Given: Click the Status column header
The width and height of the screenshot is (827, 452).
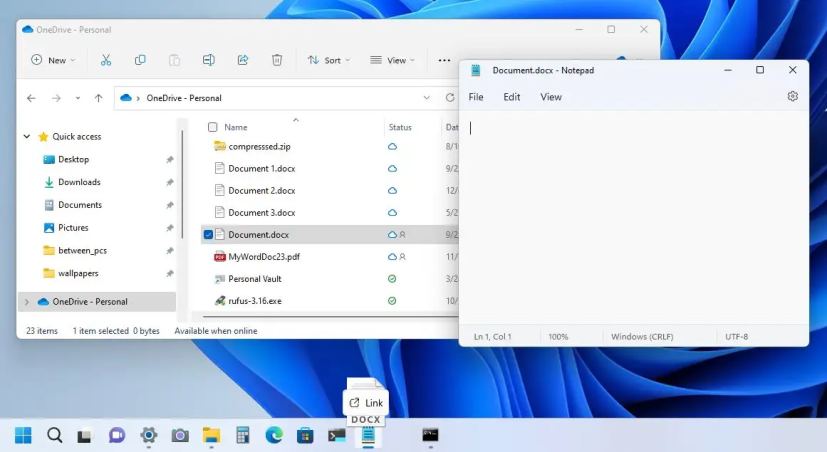Looking at the screenshot, I should pos(400,127).
